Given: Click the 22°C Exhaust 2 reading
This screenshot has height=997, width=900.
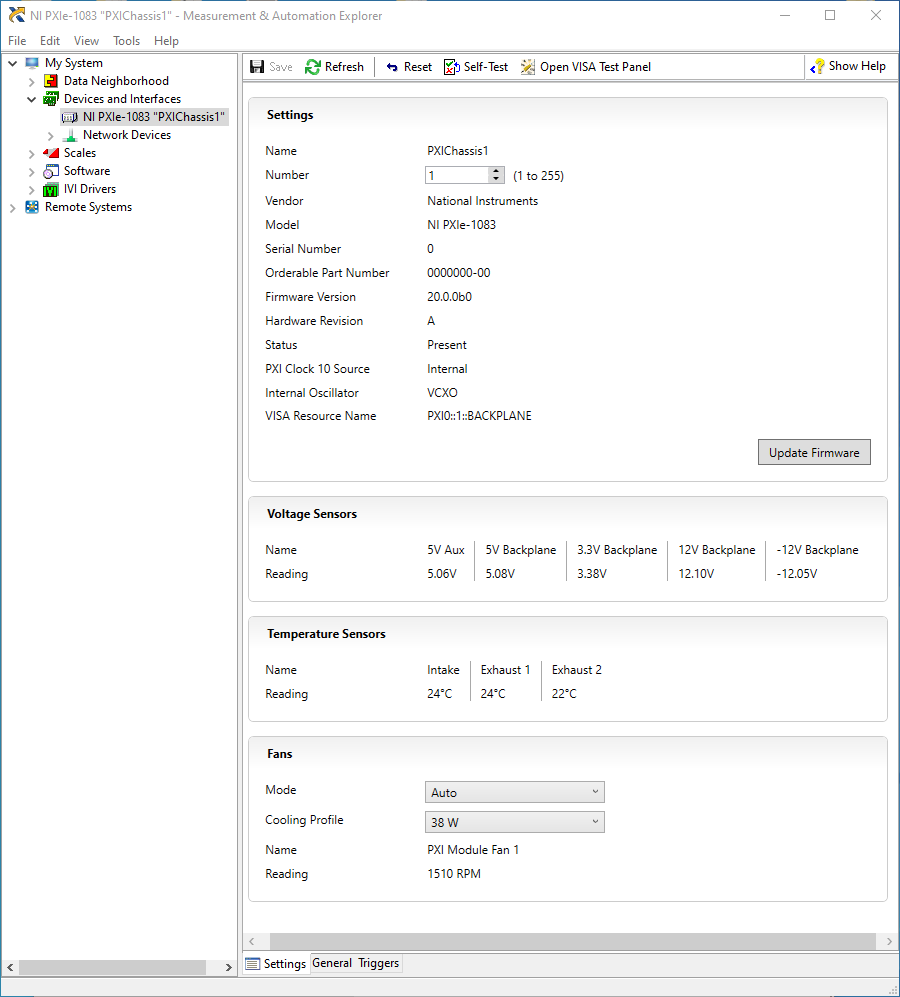Looking at the screenshot, I should tap(564, 694).
